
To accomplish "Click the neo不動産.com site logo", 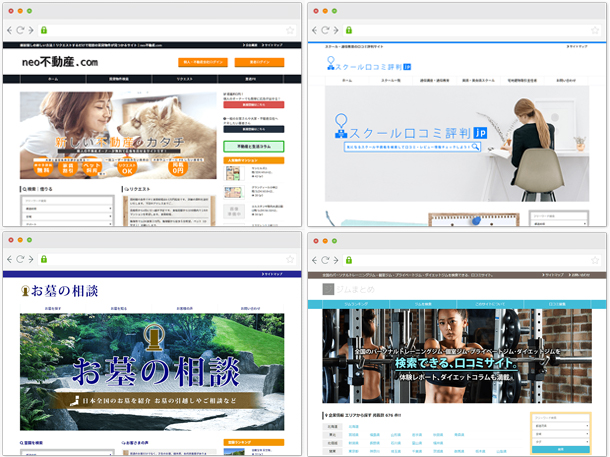I will pyautogui.click(x=60, y=62).
